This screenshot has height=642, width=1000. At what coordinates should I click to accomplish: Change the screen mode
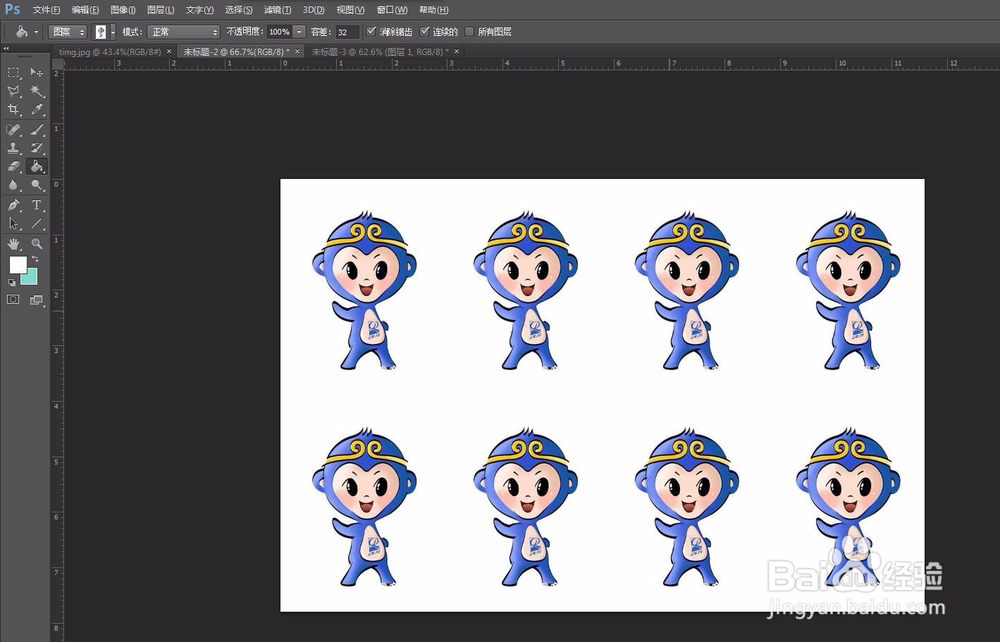click(x=36, y=300)
